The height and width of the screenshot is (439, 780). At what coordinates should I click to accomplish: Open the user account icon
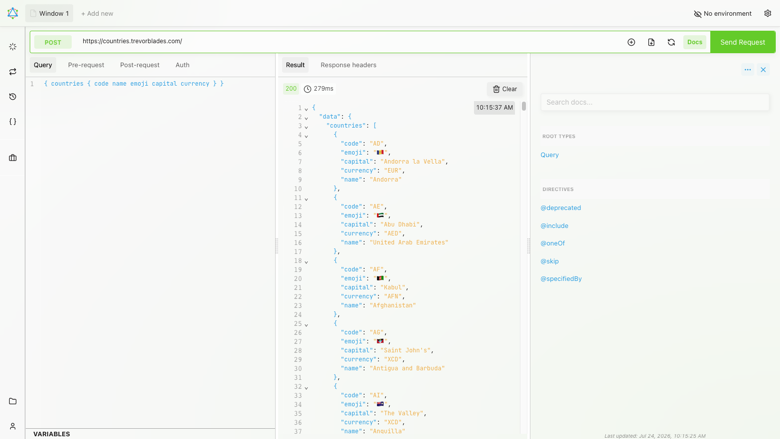pyautogui.click(x=13, y=426)
